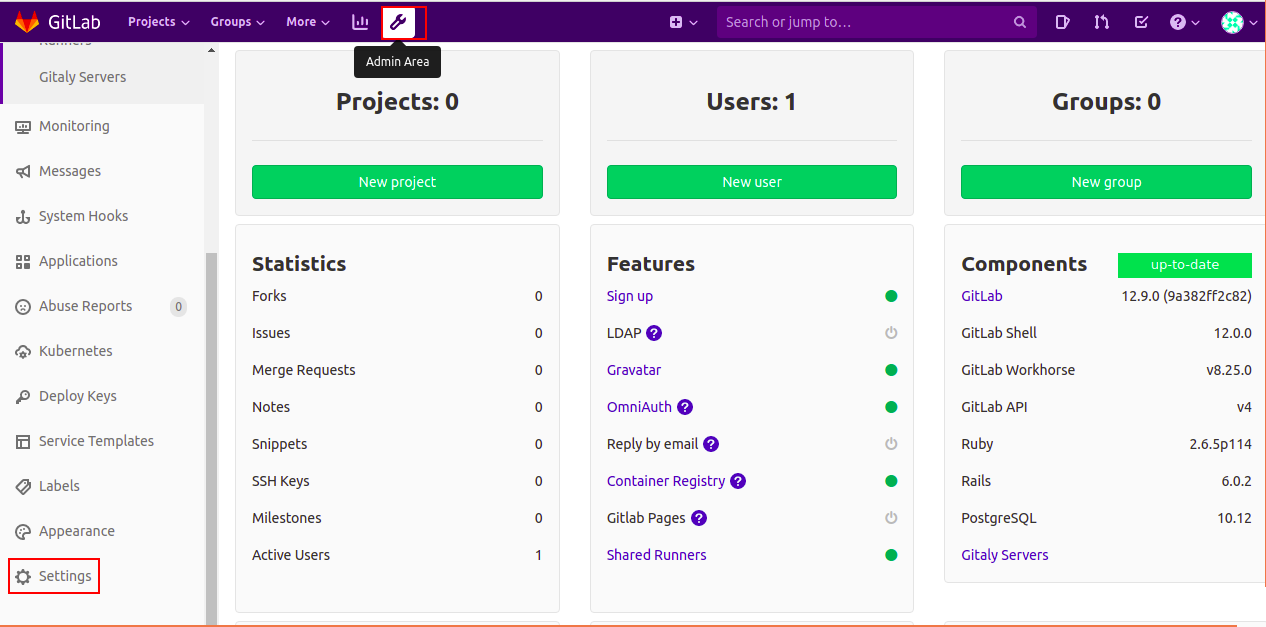Go to Messages in sidebar

pos(70,171)
